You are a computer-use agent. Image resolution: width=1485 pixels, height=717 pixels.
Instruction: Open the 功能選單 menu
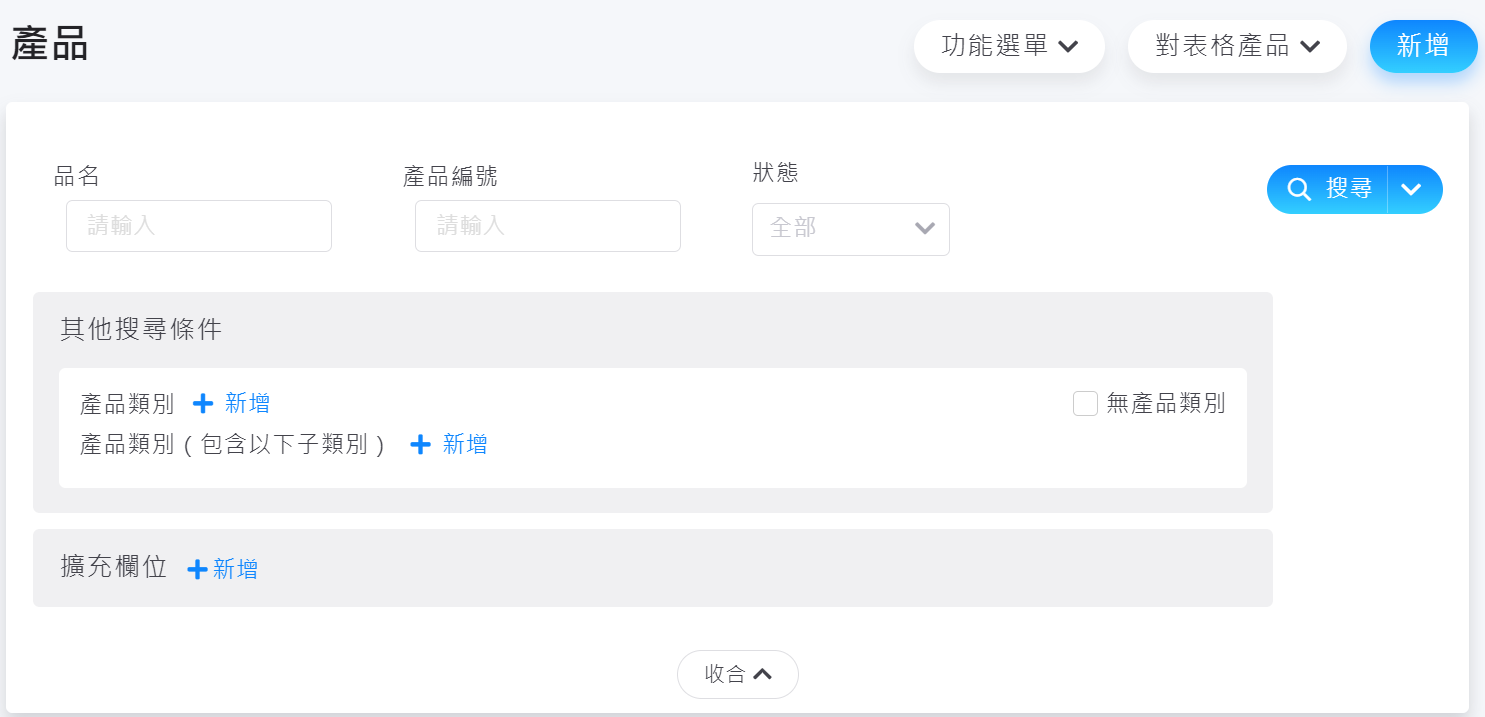1008,47
